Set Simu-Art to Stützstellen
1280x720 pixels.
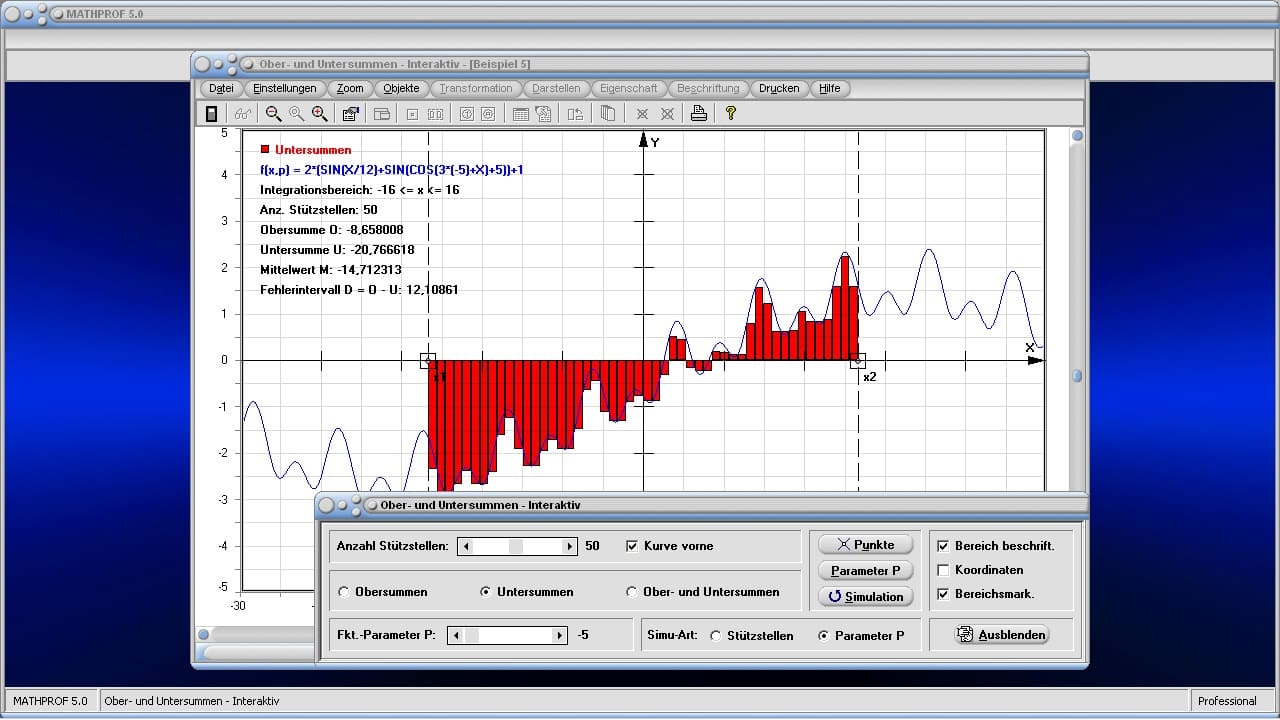(716, 636)
